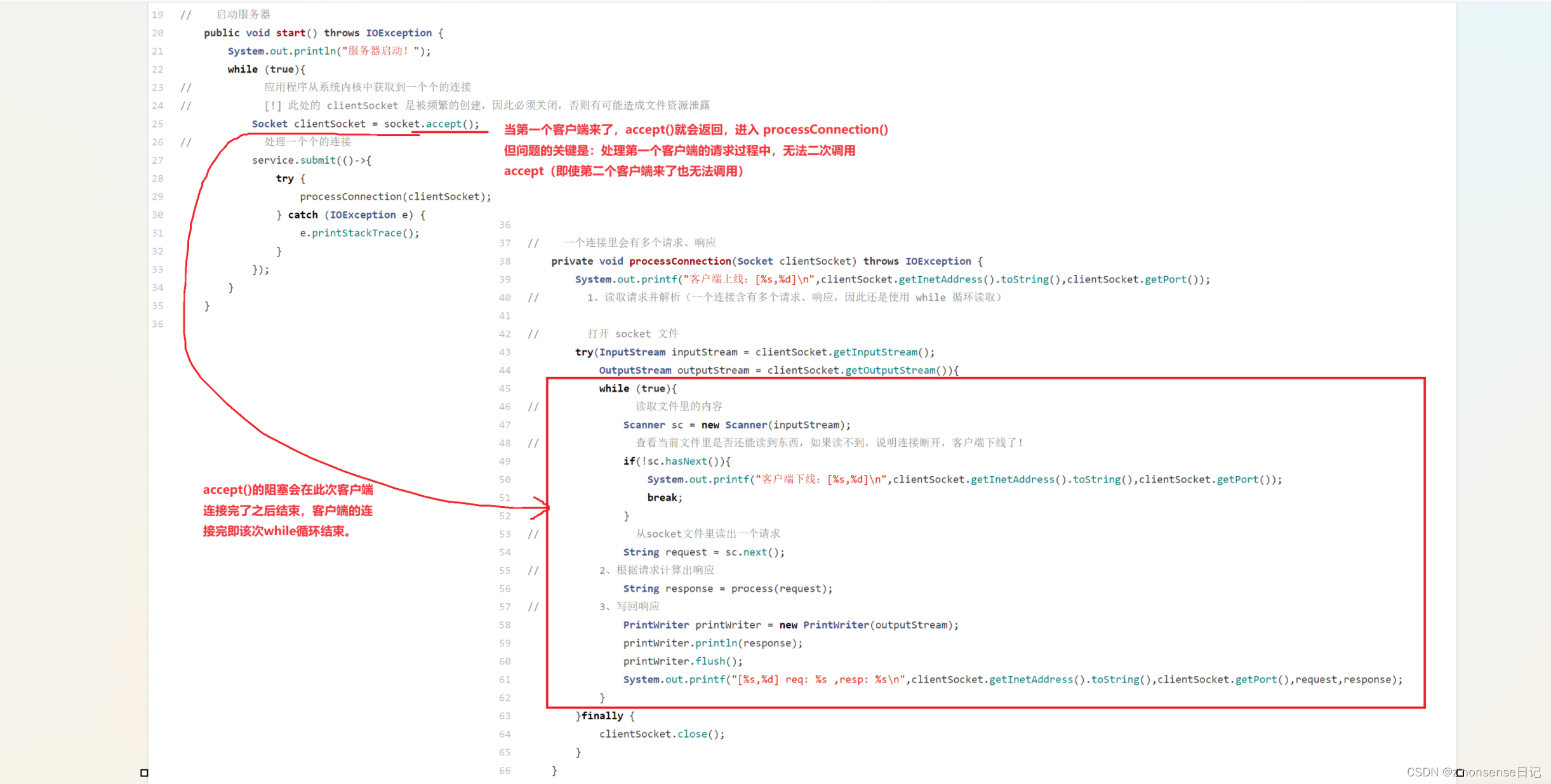This screenshot has height=784, width=1551.
Task: Click 'e.printStackTrace();' on line 31
Action: tap(359, 233)
